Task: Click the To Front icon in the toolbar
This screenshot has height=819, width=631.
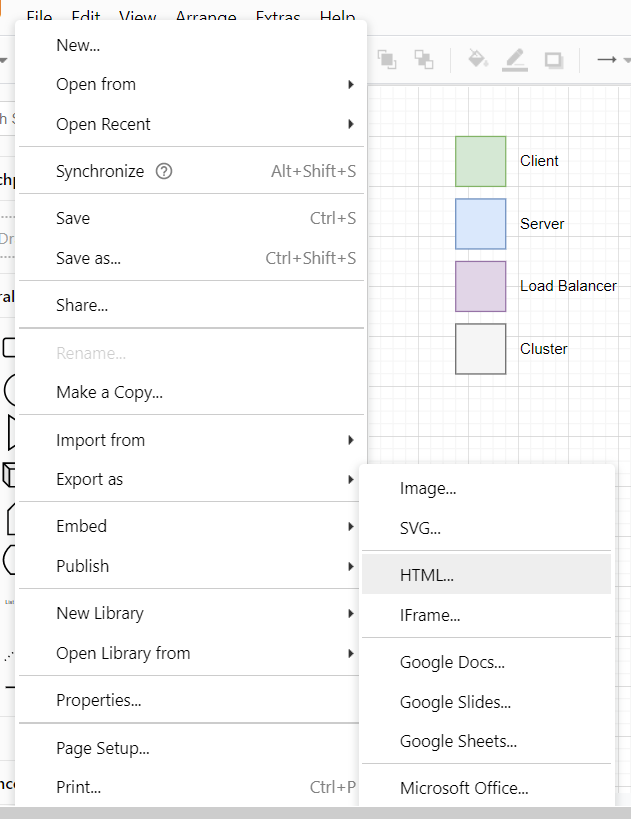Action: click(x=387, y=59)
